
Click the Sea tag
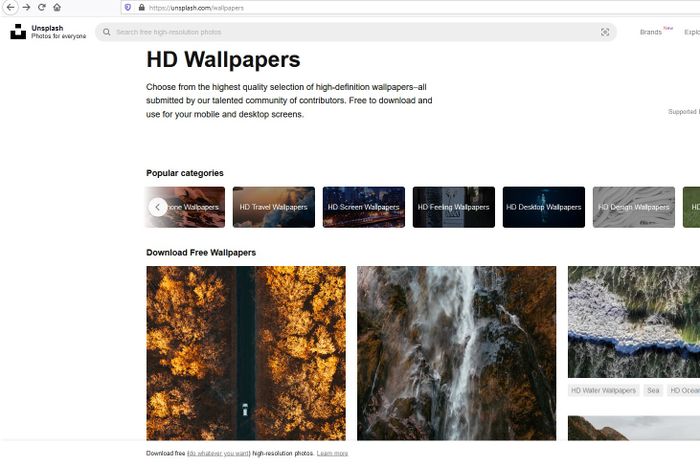653,391
